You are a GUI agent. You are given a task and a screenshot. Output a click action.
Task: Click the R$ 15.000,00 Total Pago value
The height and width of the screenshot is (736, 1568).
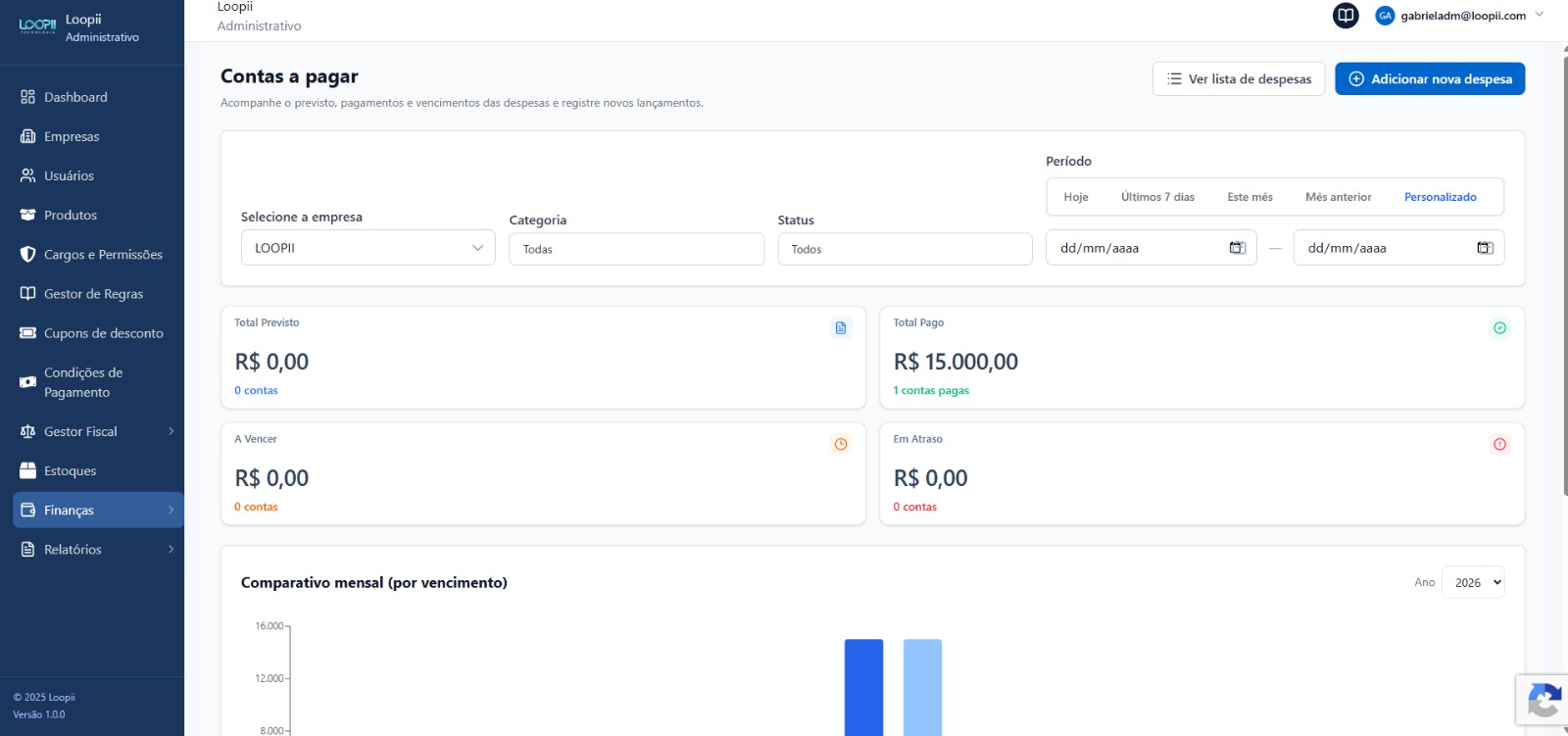(955, 362)
